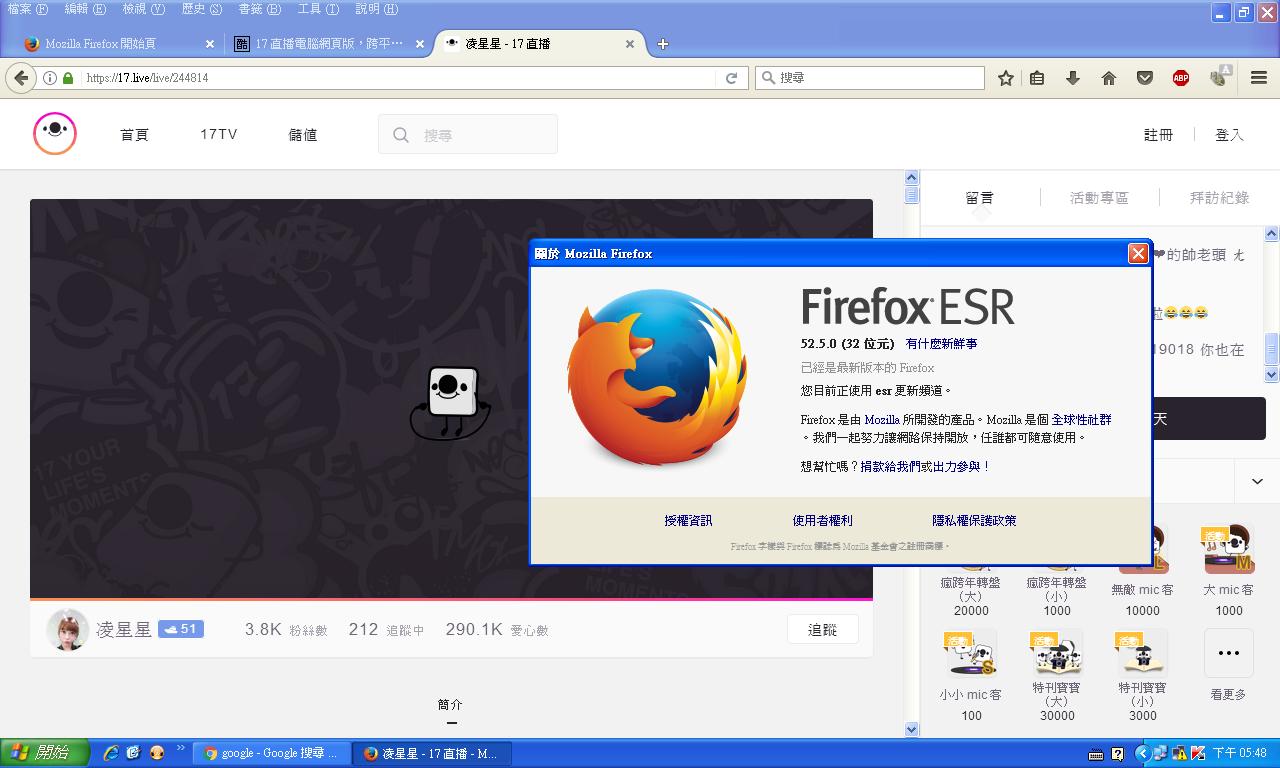Viewport: 1280px width, 768px height.
Task: Switch to google - Google 搜尋 taskbar window
Action: (x=270, y=753)
